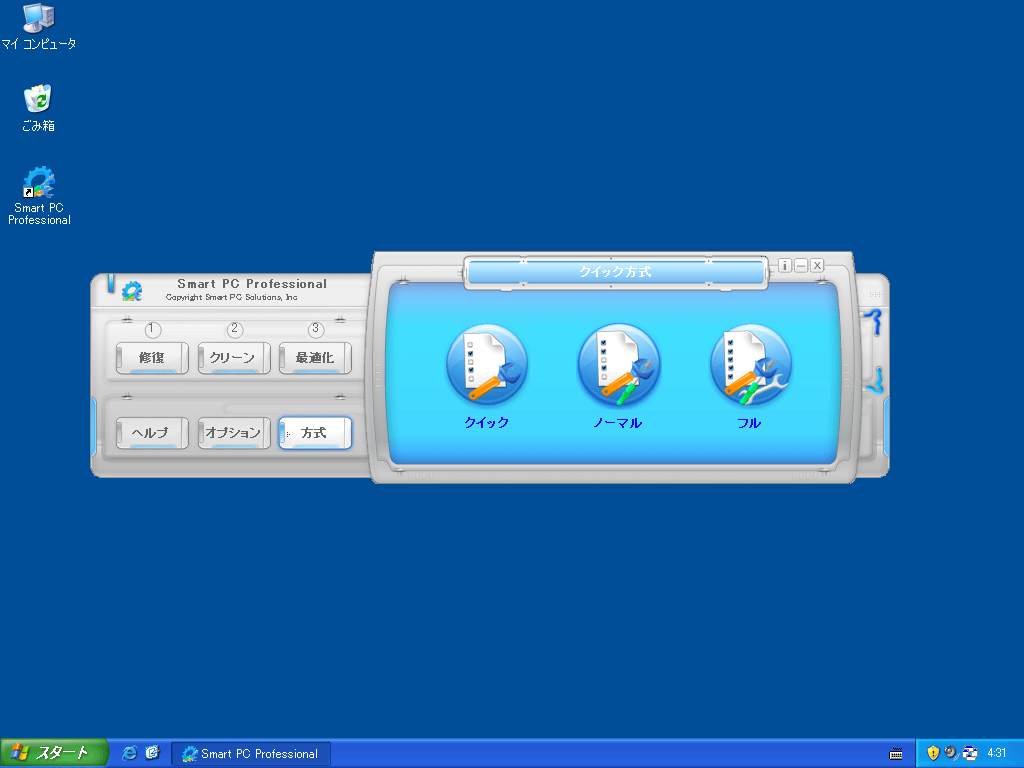Click the 方式 button
The image size is (1024, 768).
point(315,433)
